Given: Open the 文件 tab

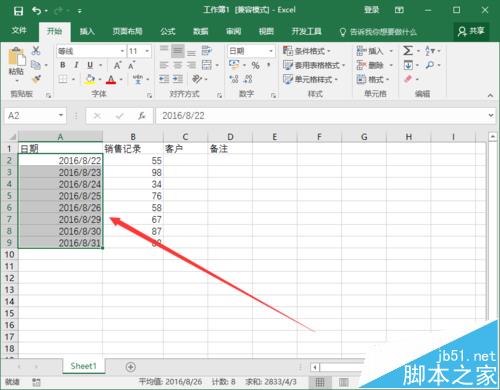Looking at the screenshot, I should 19,31.
